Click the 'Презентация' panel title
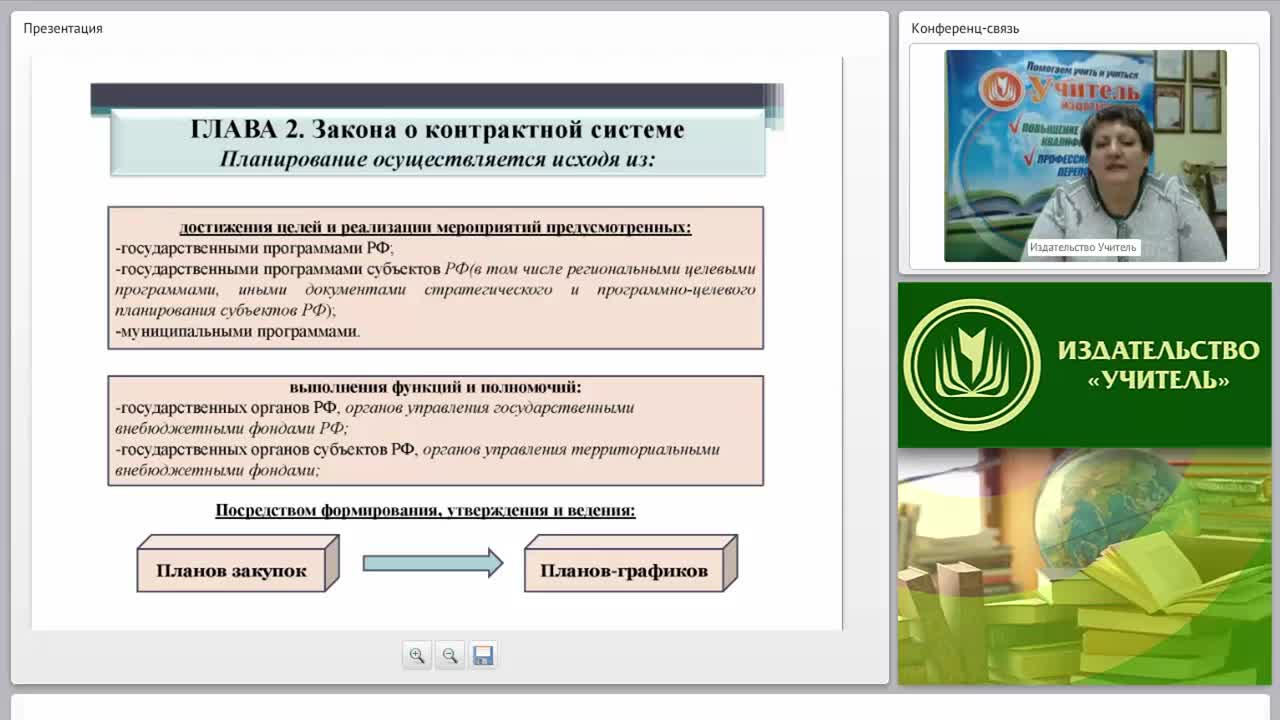Image resolution: width=1280 pixels, height=720 pixels. click(63, 28)
